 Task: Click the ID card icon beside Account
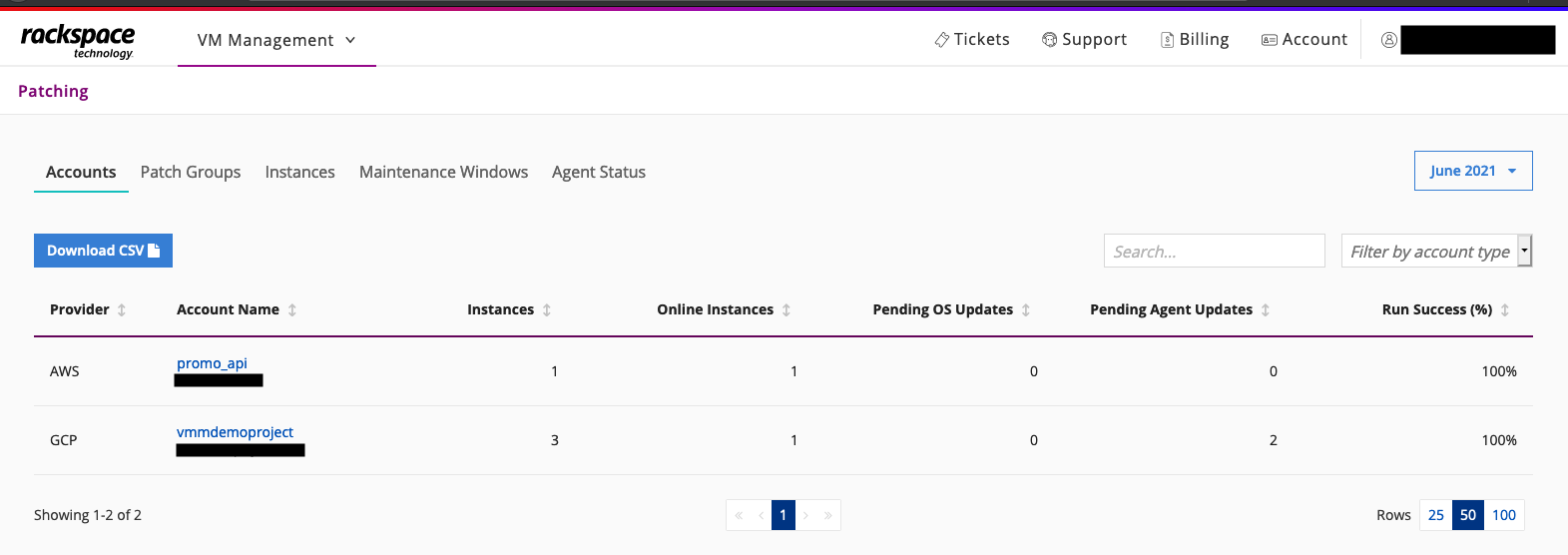(1270, 40)
